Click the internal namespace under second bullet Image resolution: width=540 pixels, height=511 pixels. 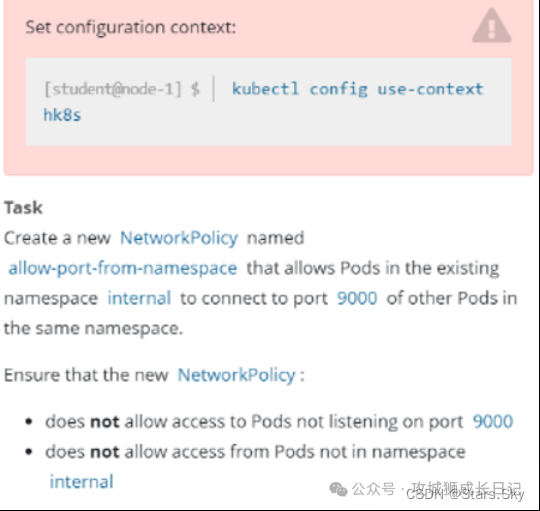[81, 482]
